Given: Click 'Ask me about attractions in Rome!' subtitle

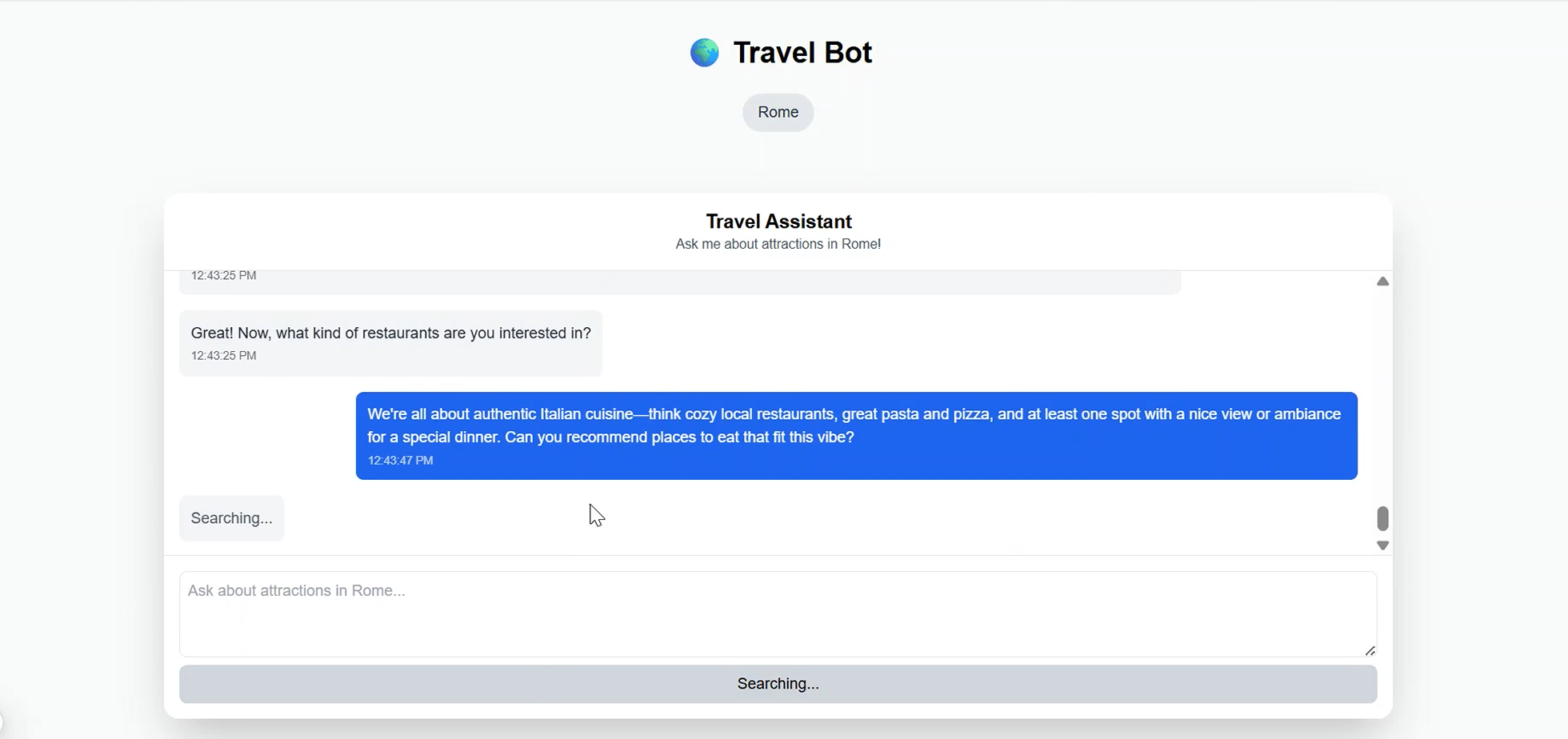Looking at the screenshot, I should (778, 244).
